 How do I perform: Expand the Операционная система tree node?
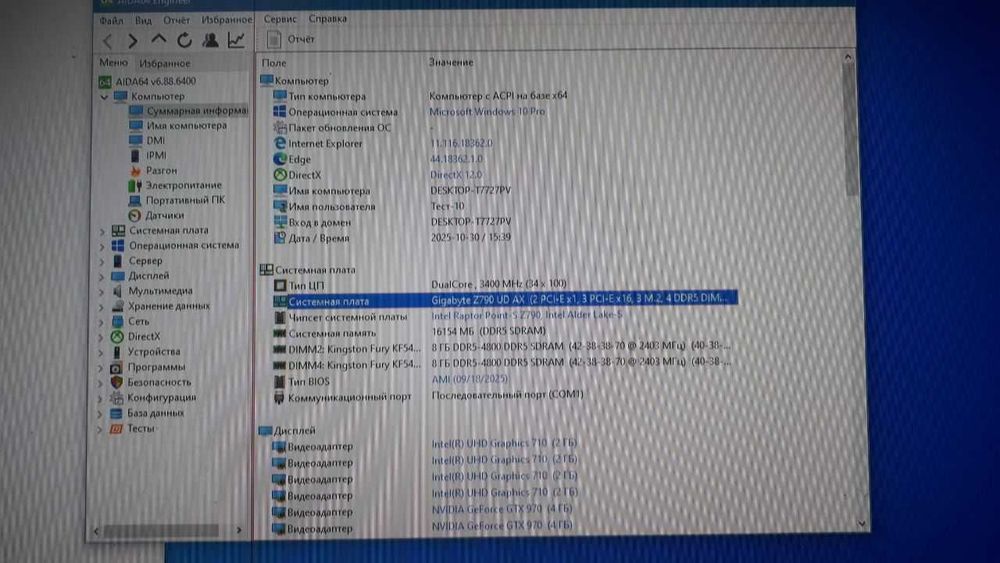click(x=102, y=247)
